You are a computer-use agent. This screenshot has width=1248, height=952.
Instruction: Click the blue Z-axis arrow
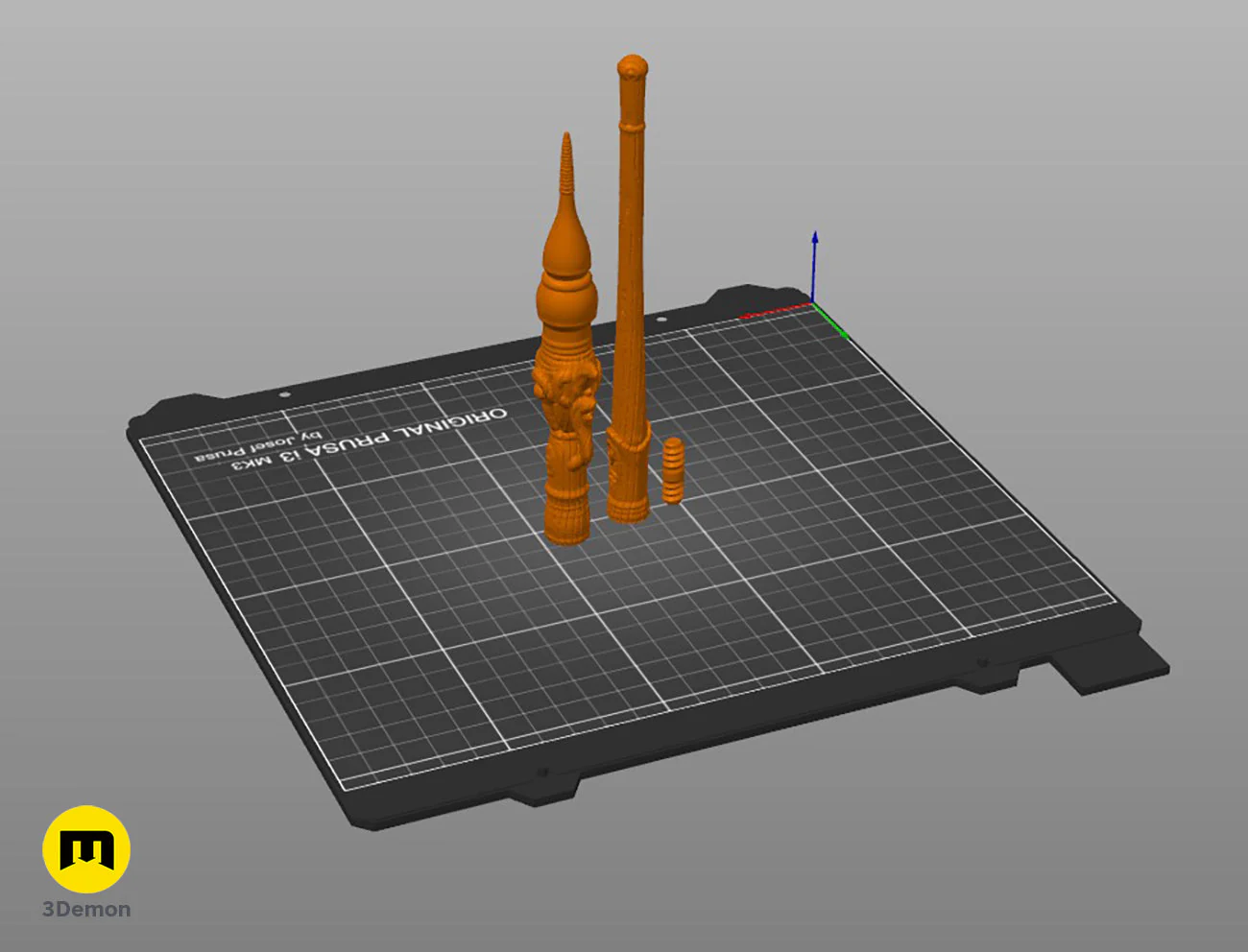[x=814, y=265]
